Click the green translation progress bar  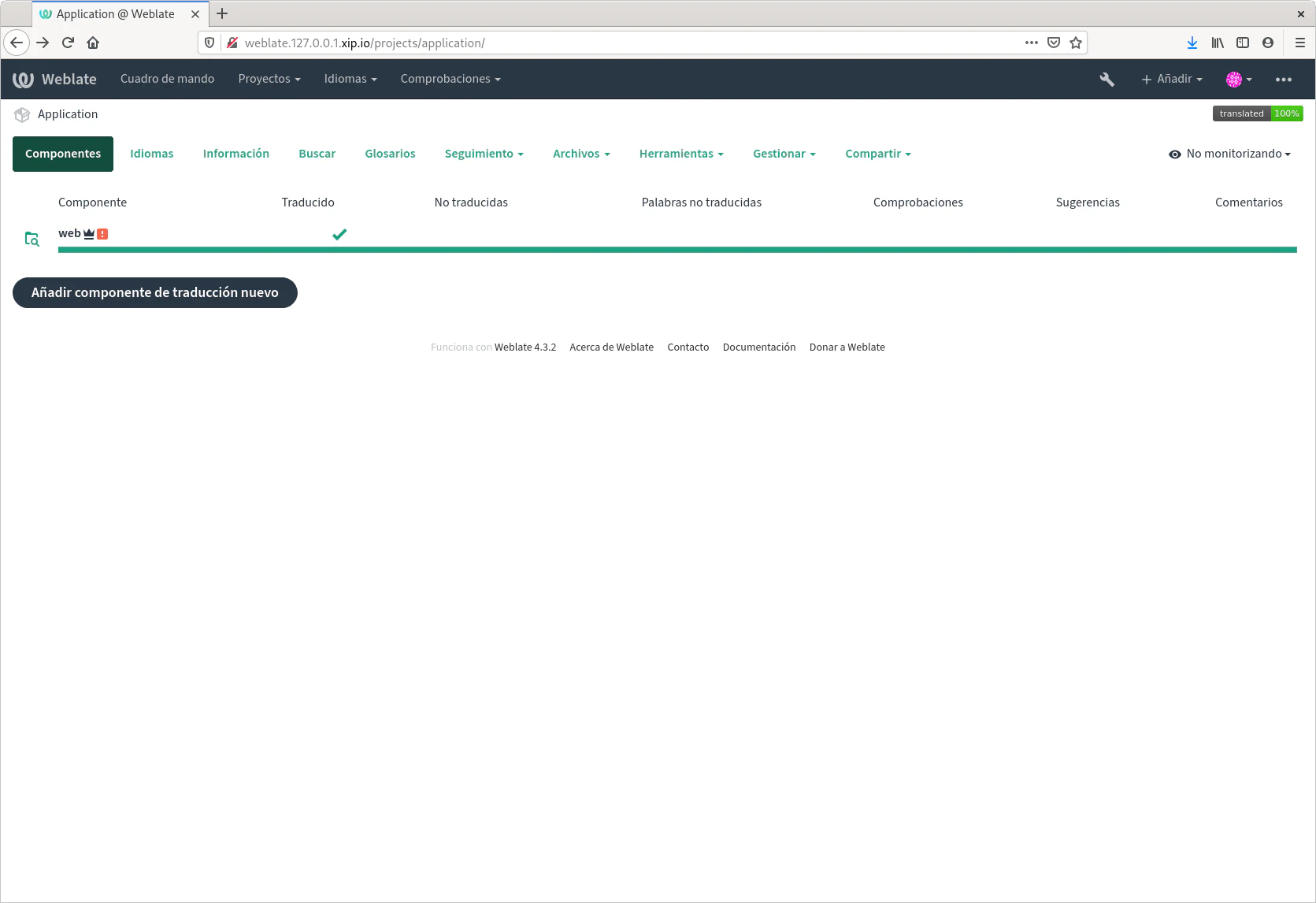tap(677, 250)
